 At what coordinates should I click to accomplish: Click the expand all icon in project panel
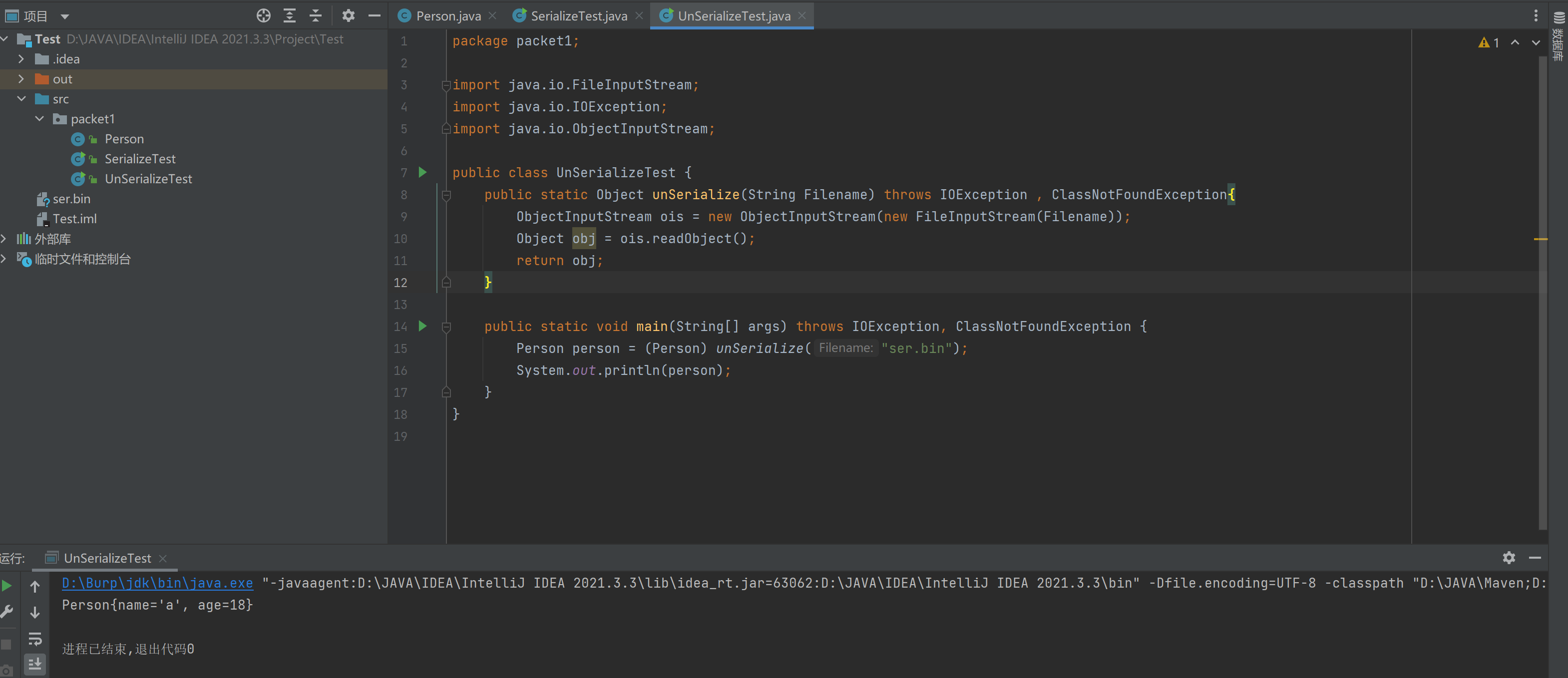point(290,16)
